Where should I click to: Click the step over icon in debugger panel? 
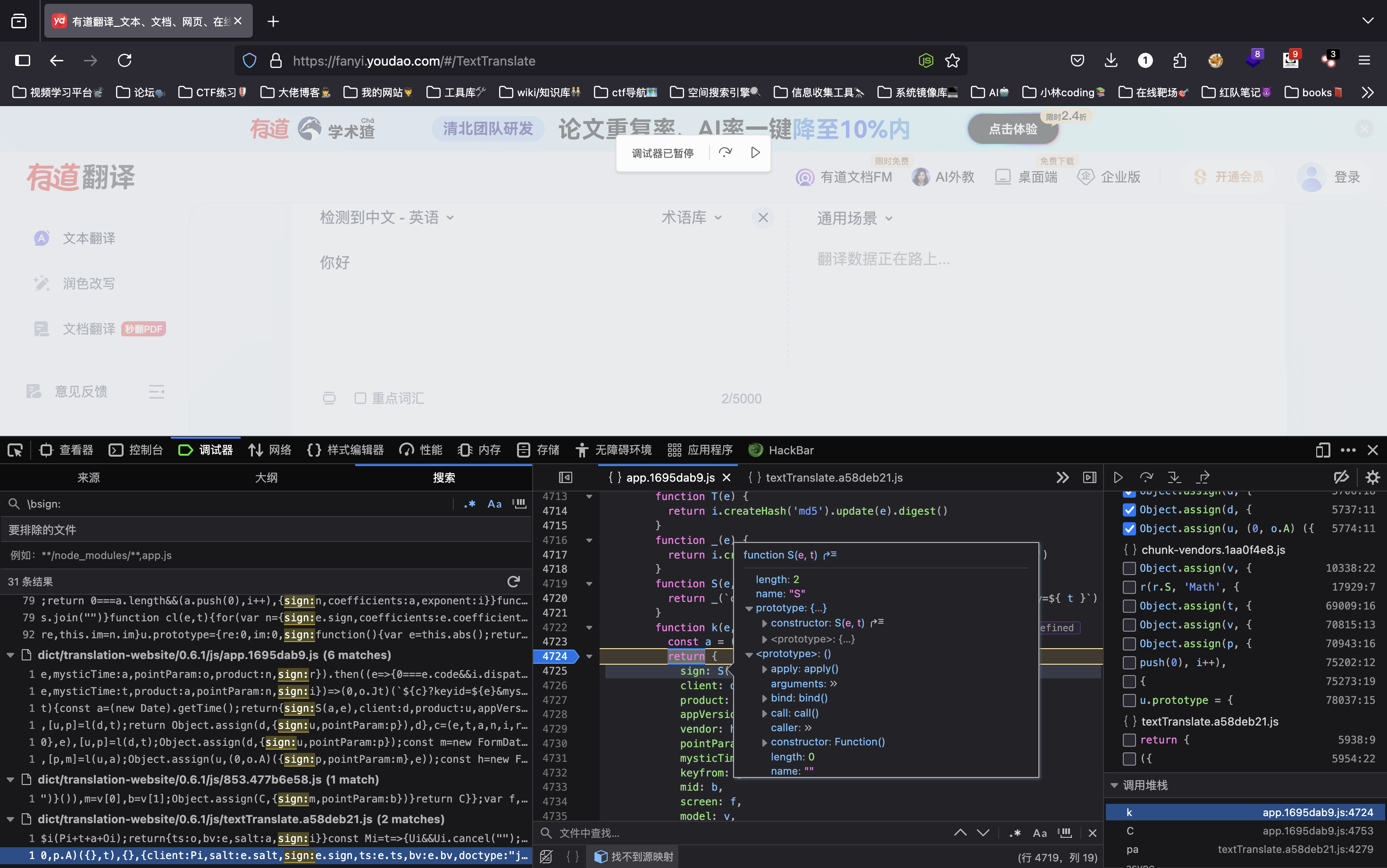pos(1146,477)
